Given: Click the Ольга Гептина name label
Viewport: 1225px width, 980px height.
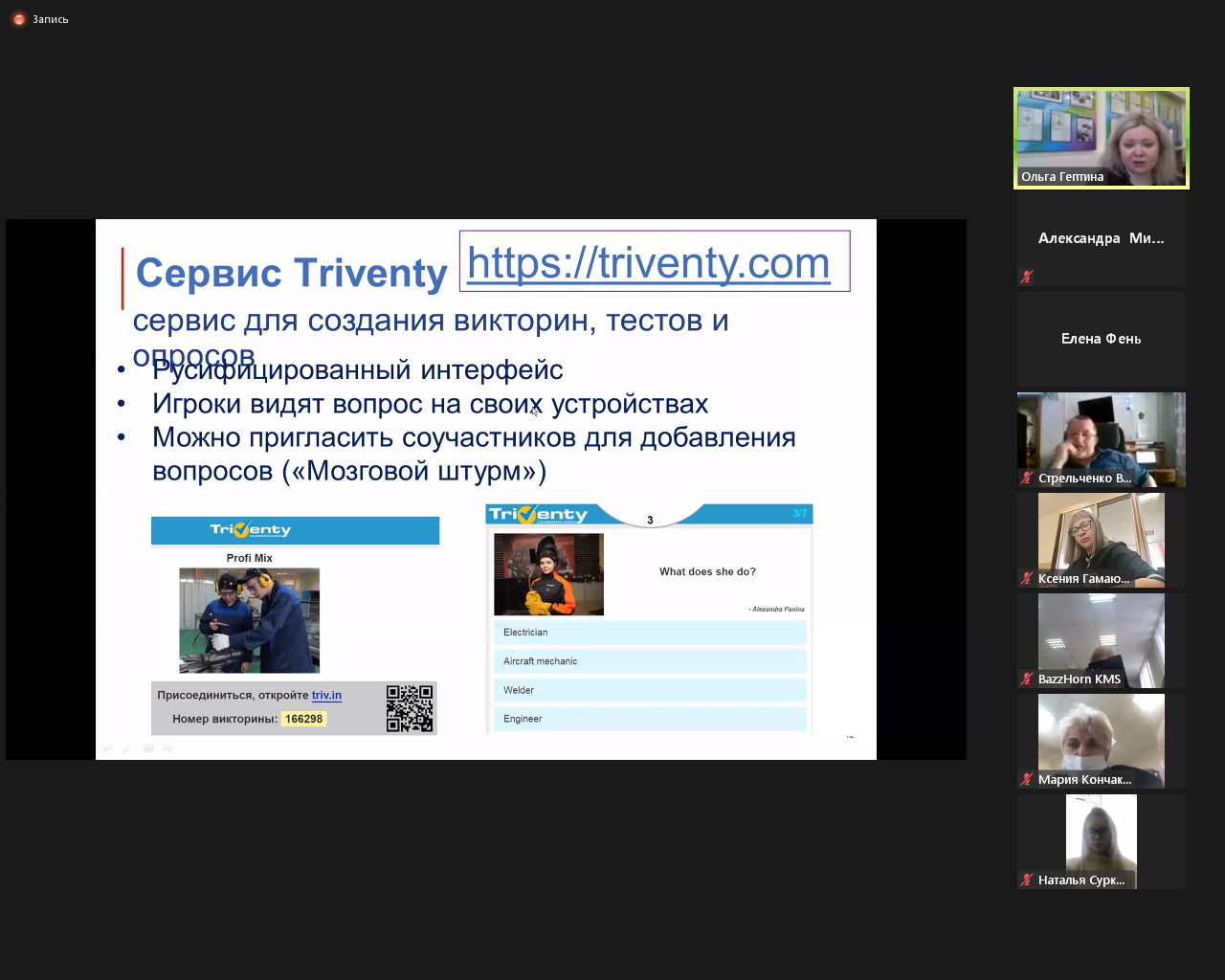Looking at the screenshot, I should tap(1062, 176).
